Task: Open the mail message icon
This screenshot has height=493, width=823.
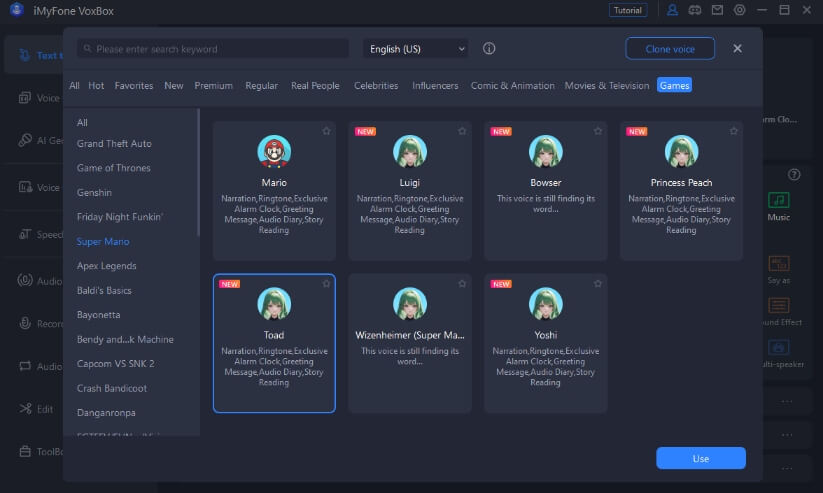Action: click(x=717, y=10)
